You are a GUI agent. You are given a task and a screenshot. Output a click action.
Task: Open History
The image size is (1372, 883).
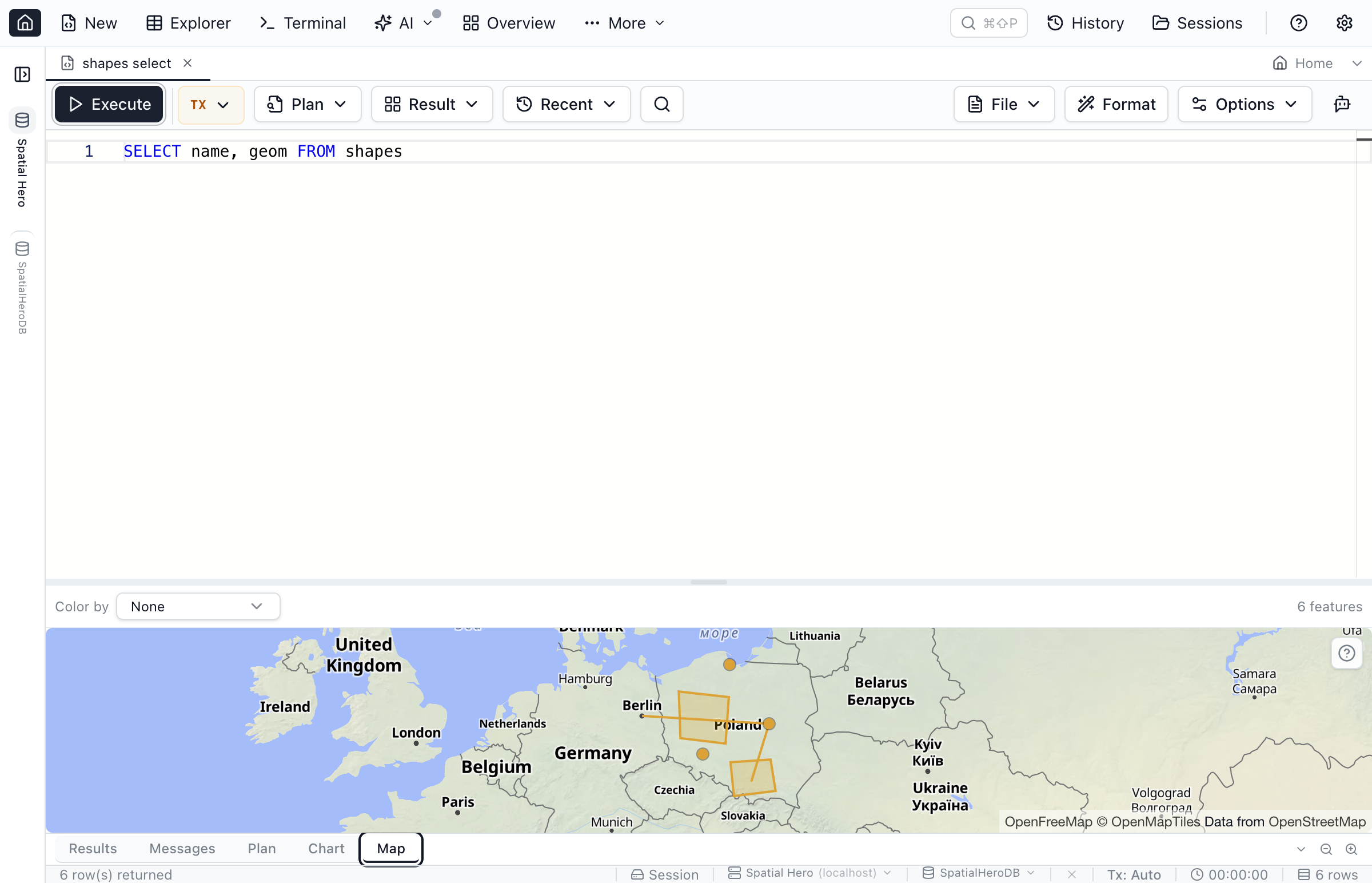1086,23
